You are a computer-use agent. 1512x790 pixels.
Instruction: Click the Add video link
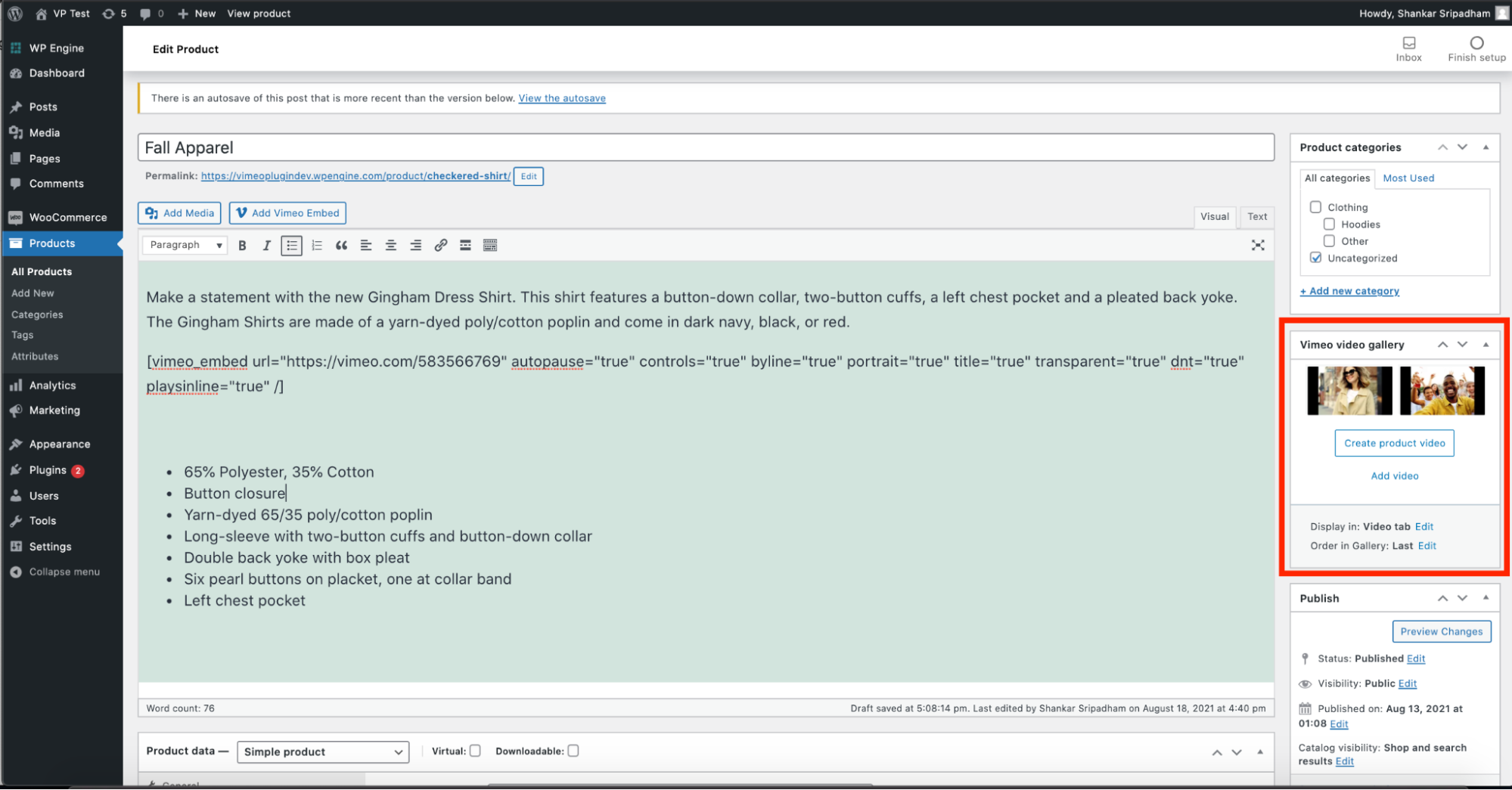click(1394, 476)
